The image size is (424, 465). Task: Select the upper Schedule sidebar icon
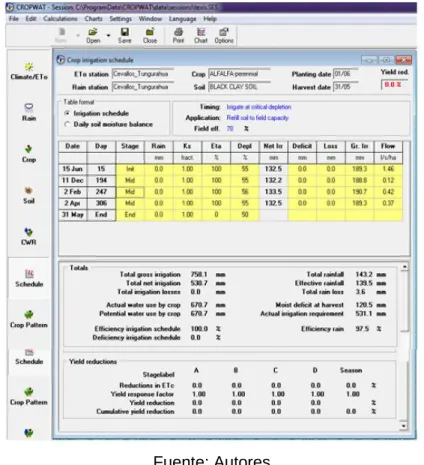(x=29, y=278)
